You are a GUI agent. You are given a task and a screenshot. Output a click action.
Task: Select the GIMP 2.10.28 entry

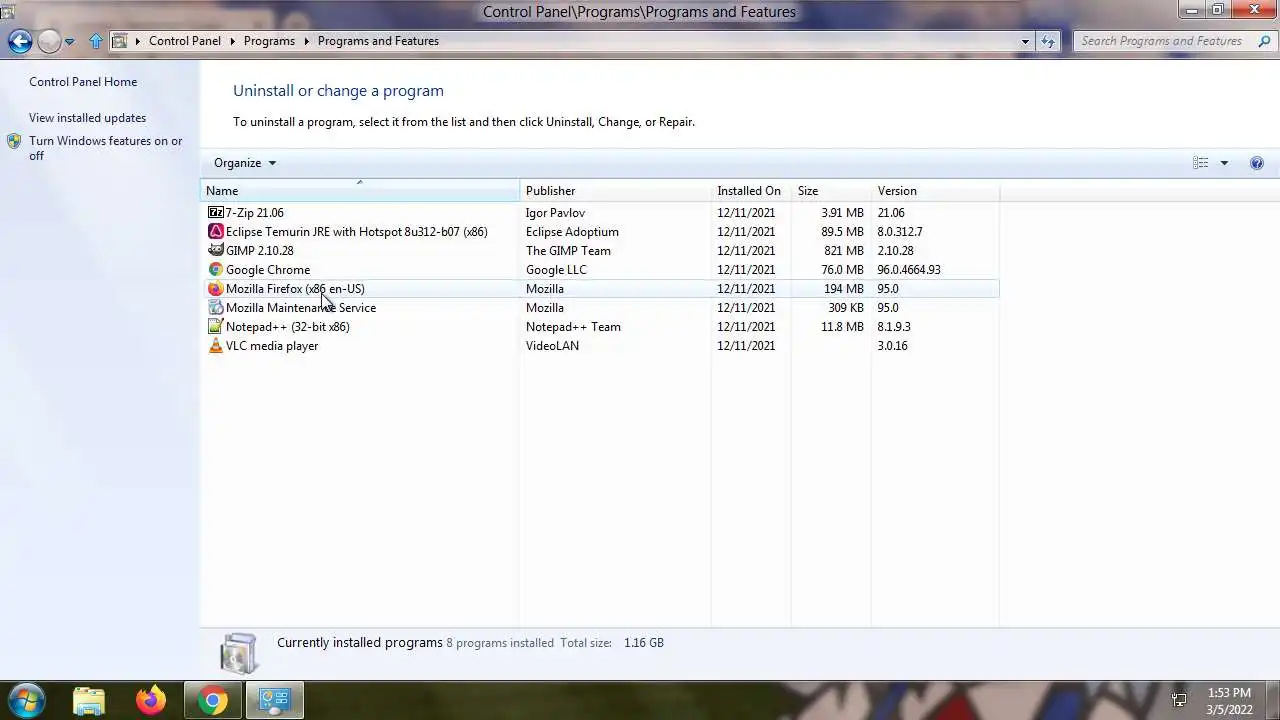click(x=260, y=250)
